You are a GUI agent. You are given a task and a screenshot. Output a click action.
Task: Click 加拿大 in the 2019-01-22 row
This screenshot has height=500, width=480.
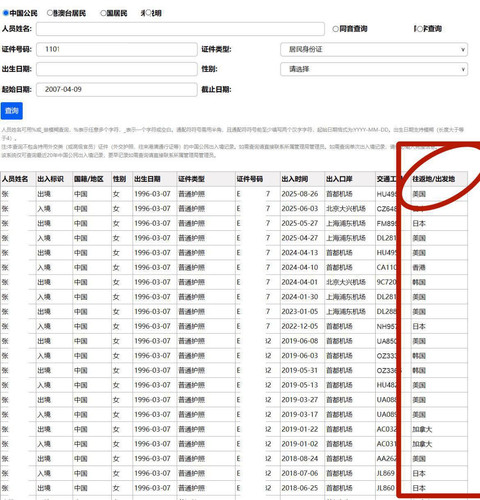click(x=422, y=429)
